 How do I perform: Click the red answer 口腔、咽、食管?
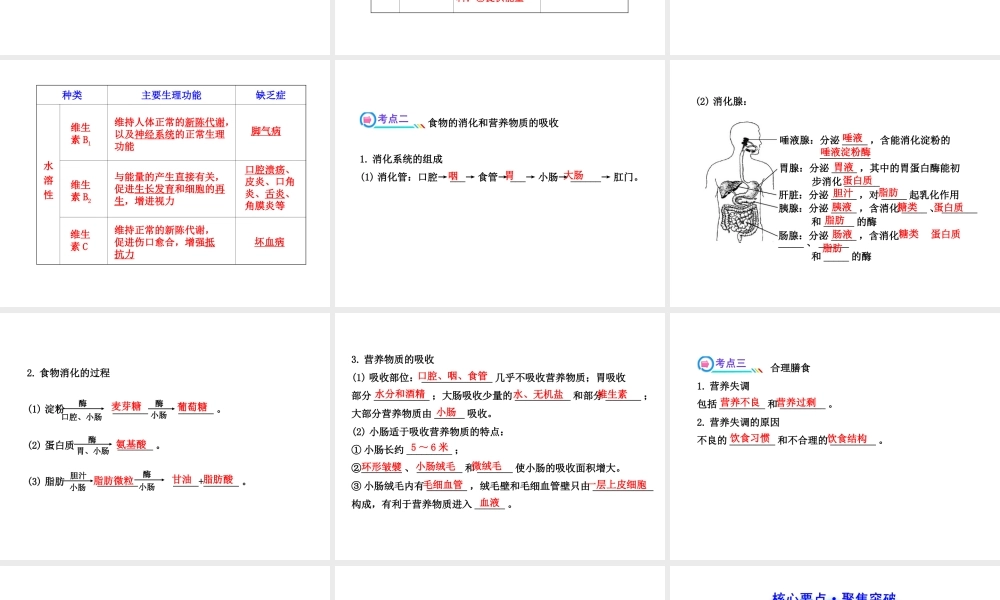point(453,376)
